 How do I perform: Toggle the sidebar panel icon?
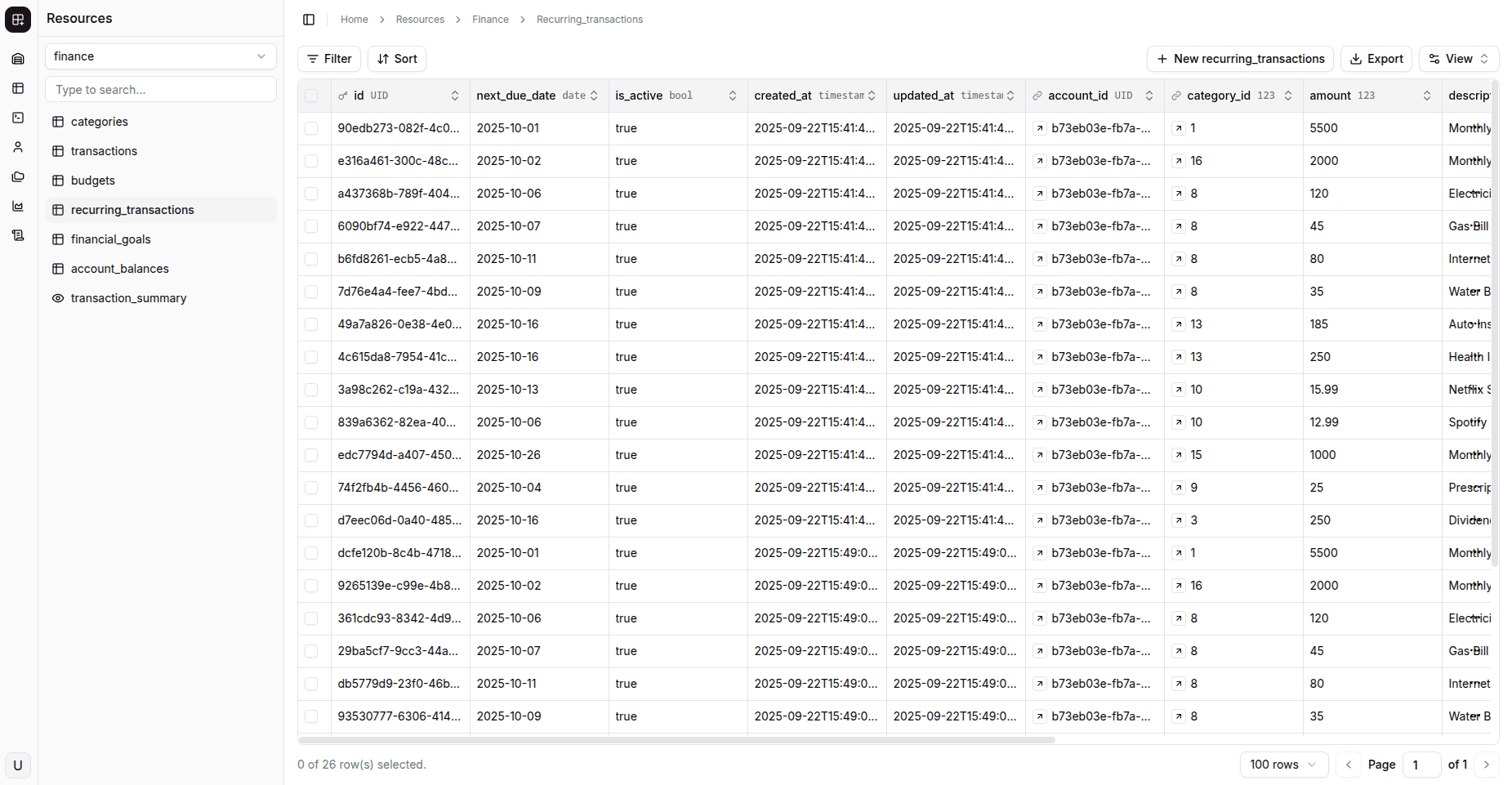point(309,20)
